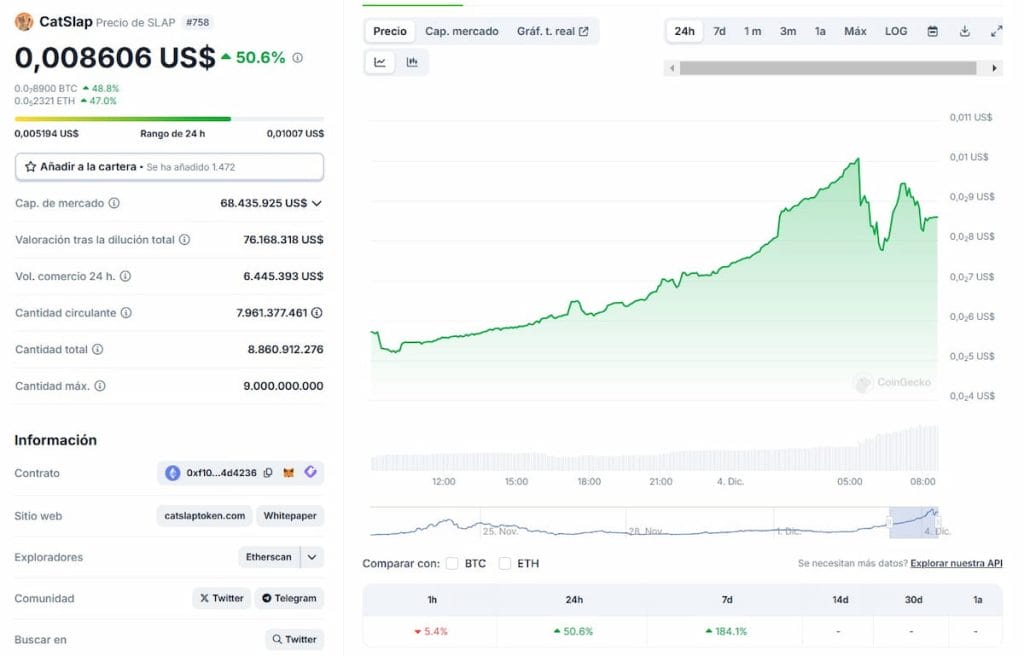Click the price 0,008606 US$
The image size is (1024, 656).
tap(115, 57)
